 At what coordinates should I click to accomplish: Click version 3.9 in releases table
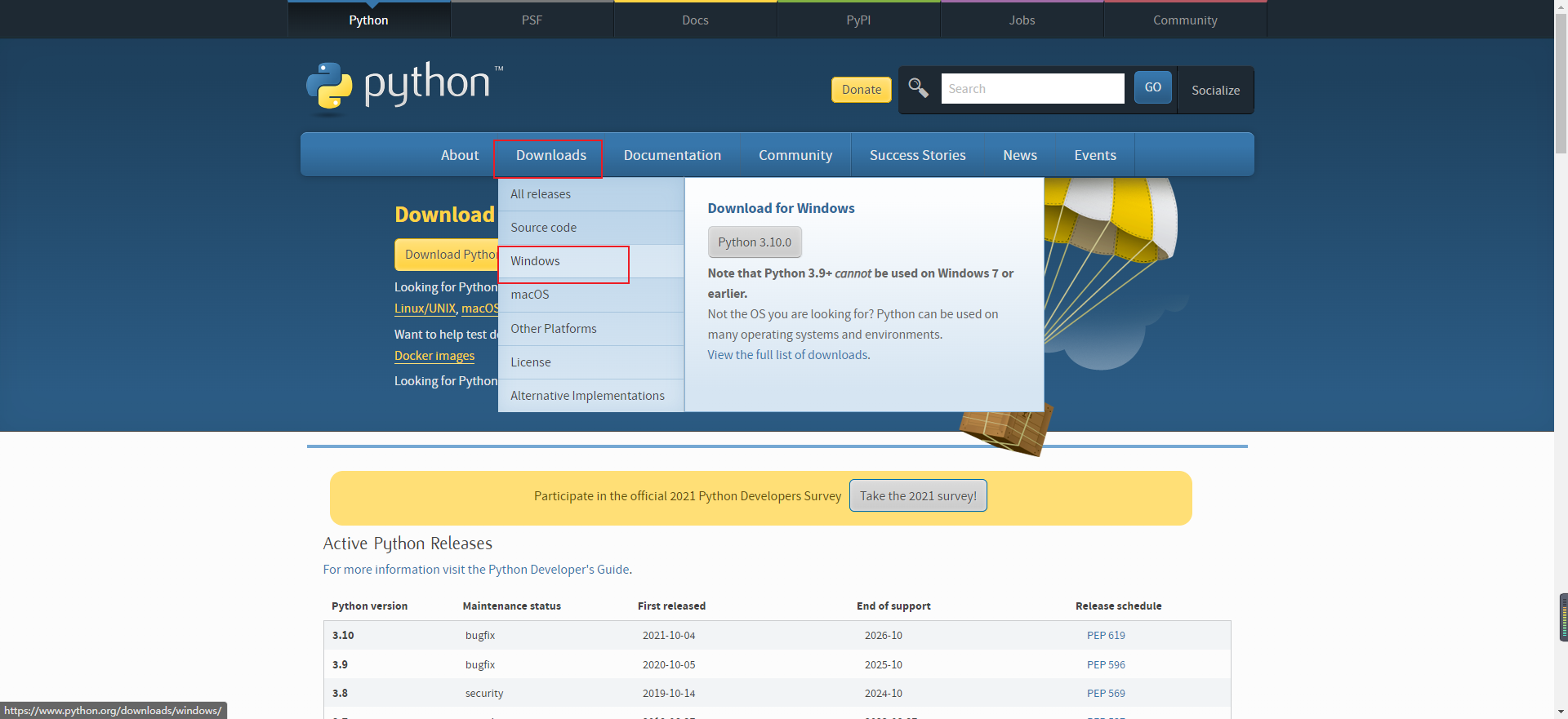[x=340, y=665]
